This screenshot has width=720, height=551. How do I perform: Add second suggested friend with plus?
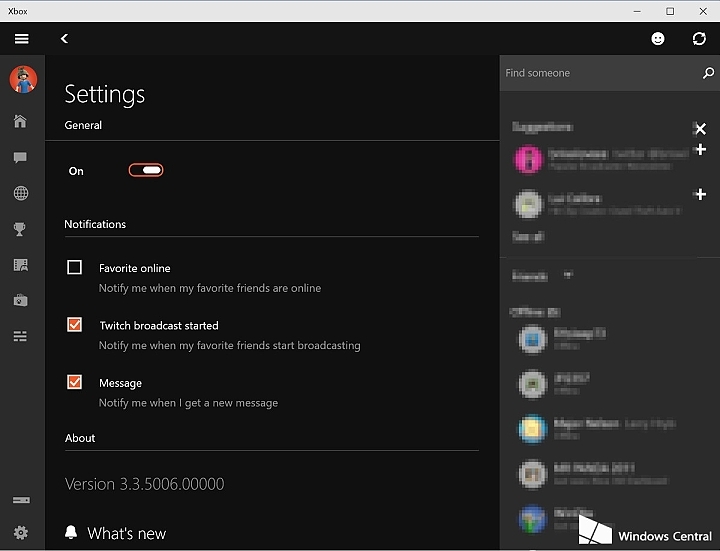point(700,194)
